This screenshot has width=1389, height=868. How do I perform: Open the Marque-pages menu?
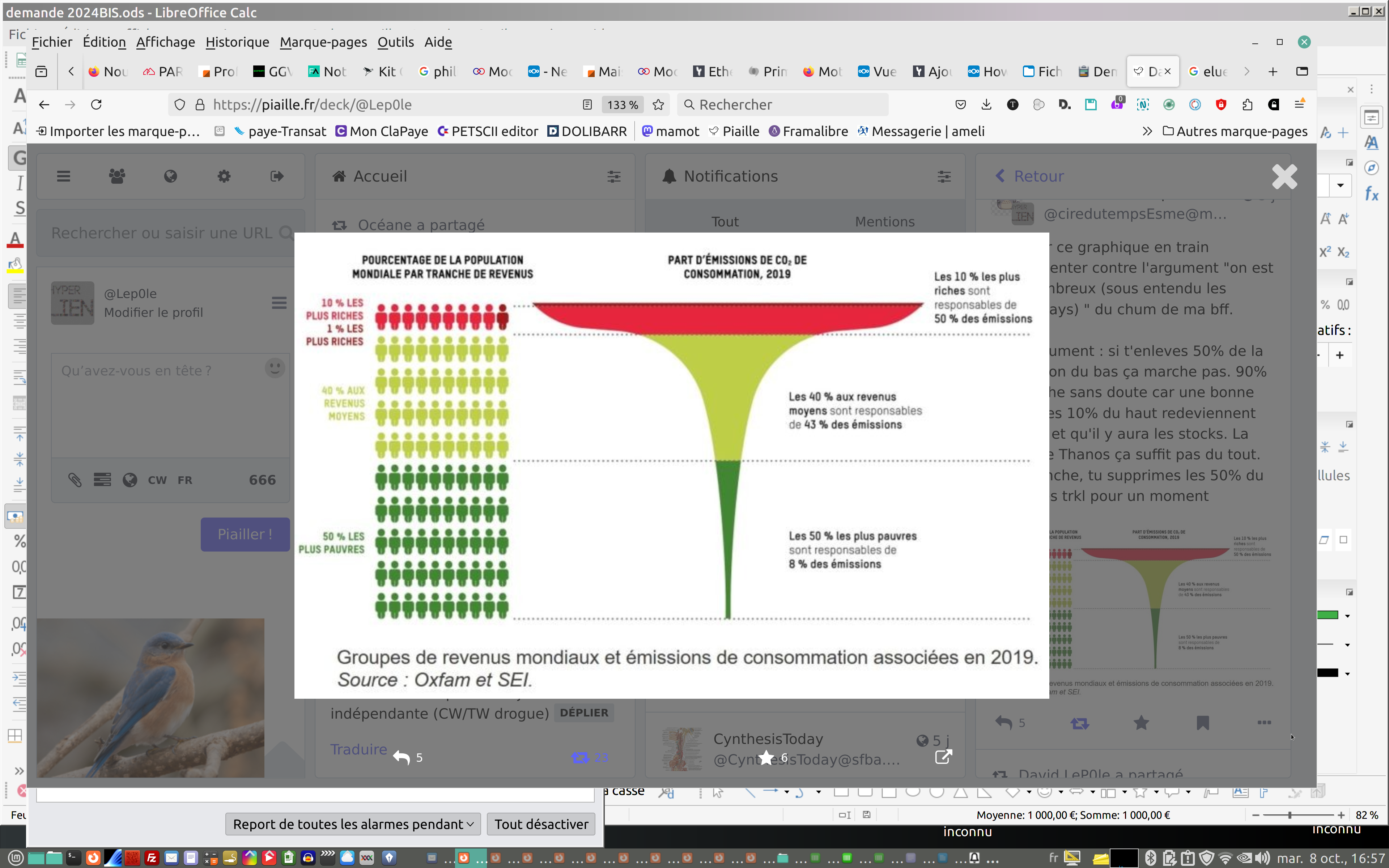click(323, 42)
